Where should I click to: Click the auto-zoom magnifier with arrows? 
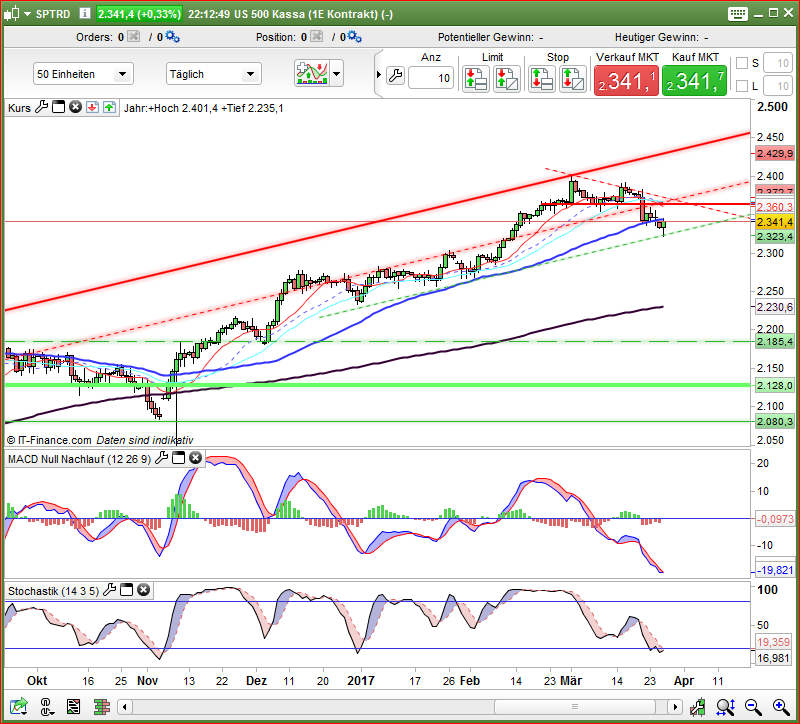[x=726, y=707]
